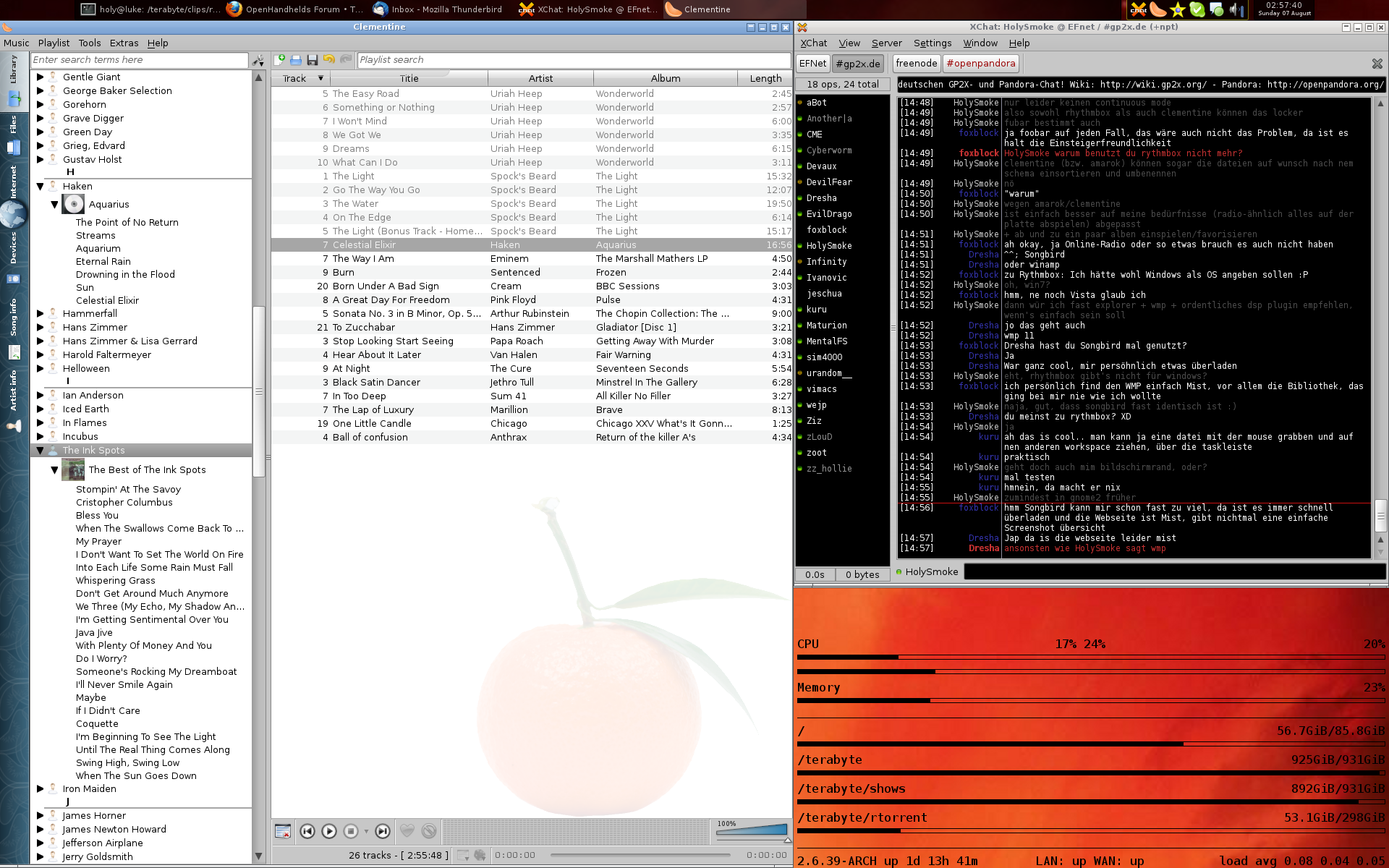Expand the Gentle Giant artist
The width and height of the screenshot is (1389, 868).
pos(41,77)
